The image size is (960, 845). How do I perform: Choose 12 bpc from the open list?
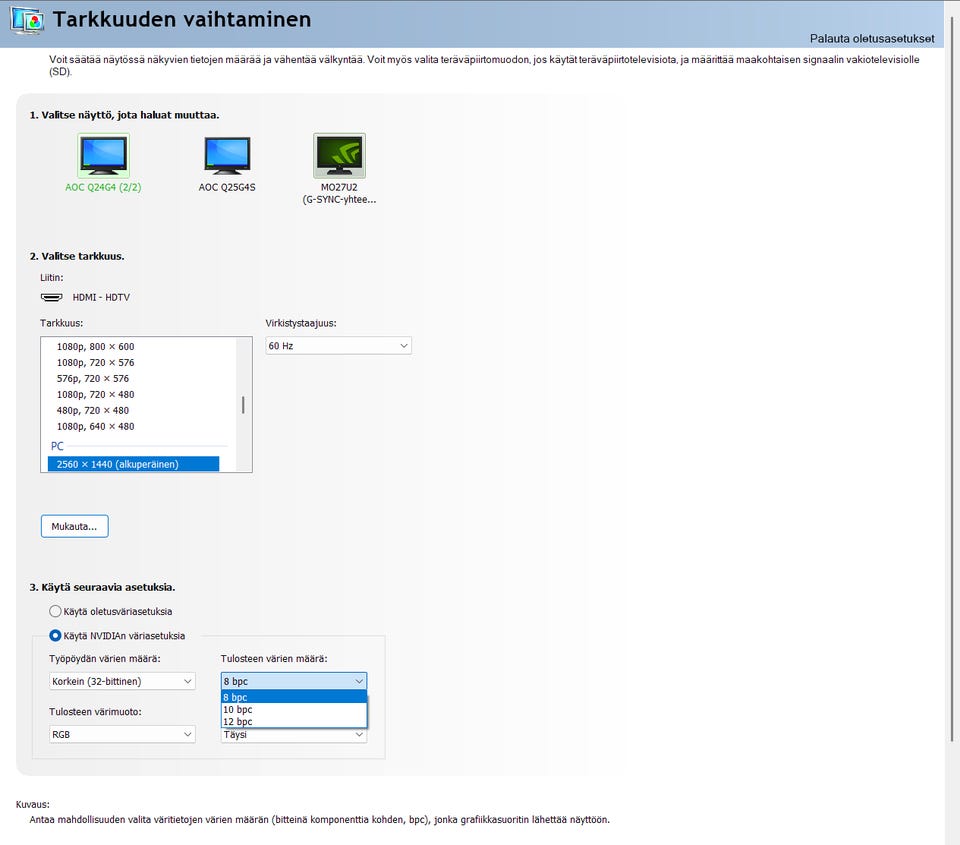pyautogui.click(x=294, y=721)
